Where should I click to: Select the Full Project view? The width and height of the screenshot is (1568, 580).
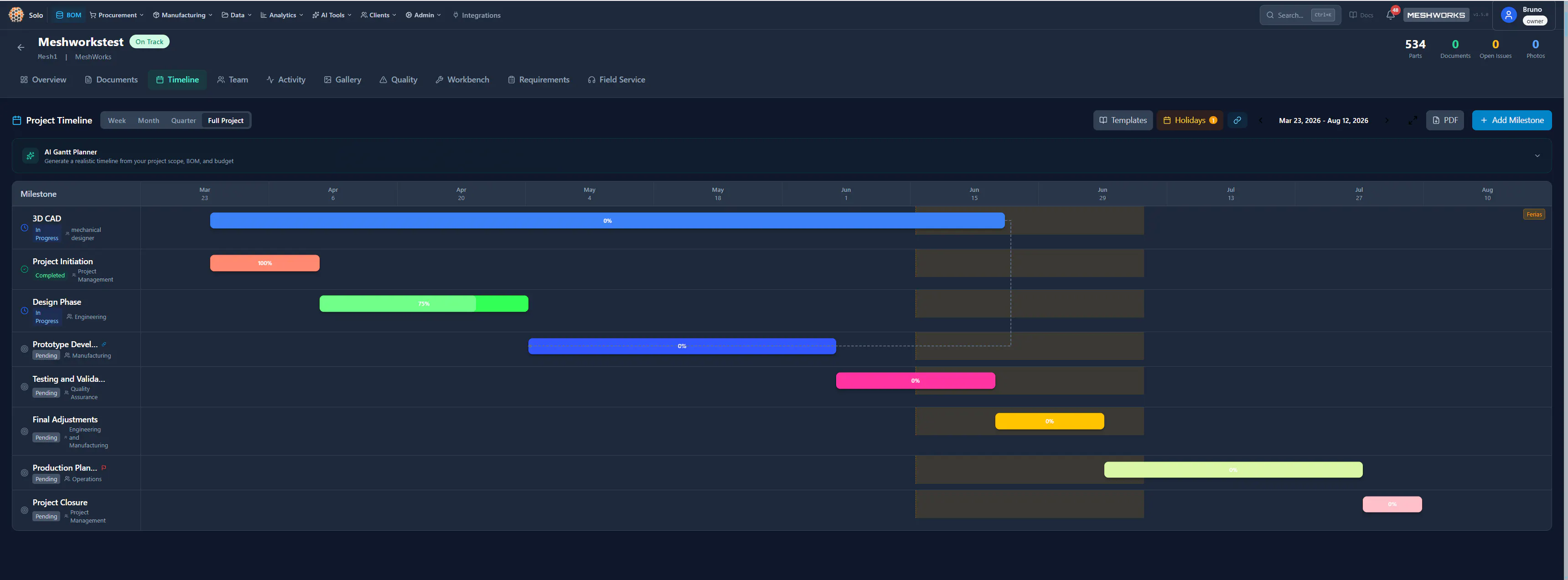[226, 120]
